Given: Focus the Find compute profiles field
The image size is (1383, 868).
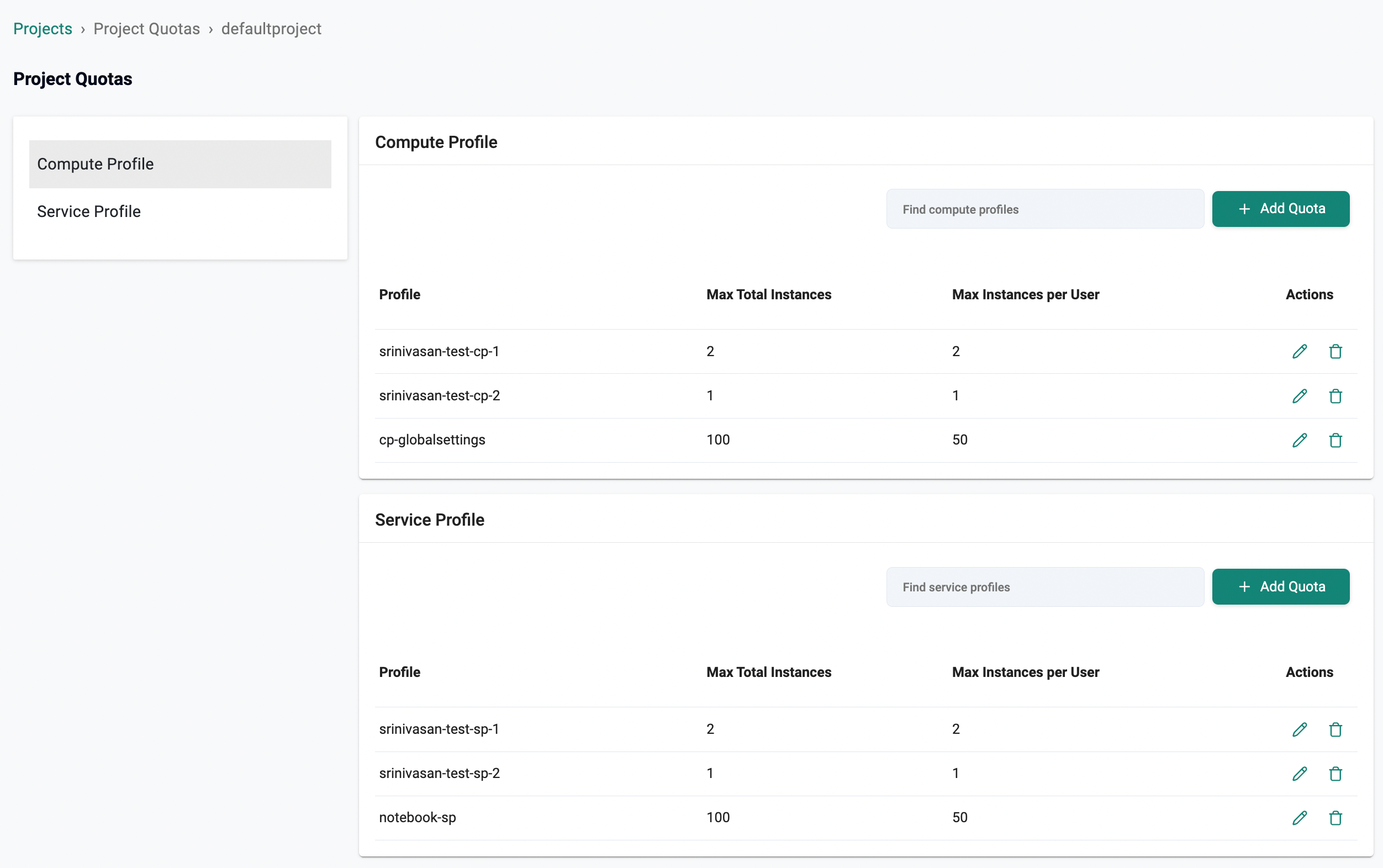Looking at the screenshot, I should 1044,209.
